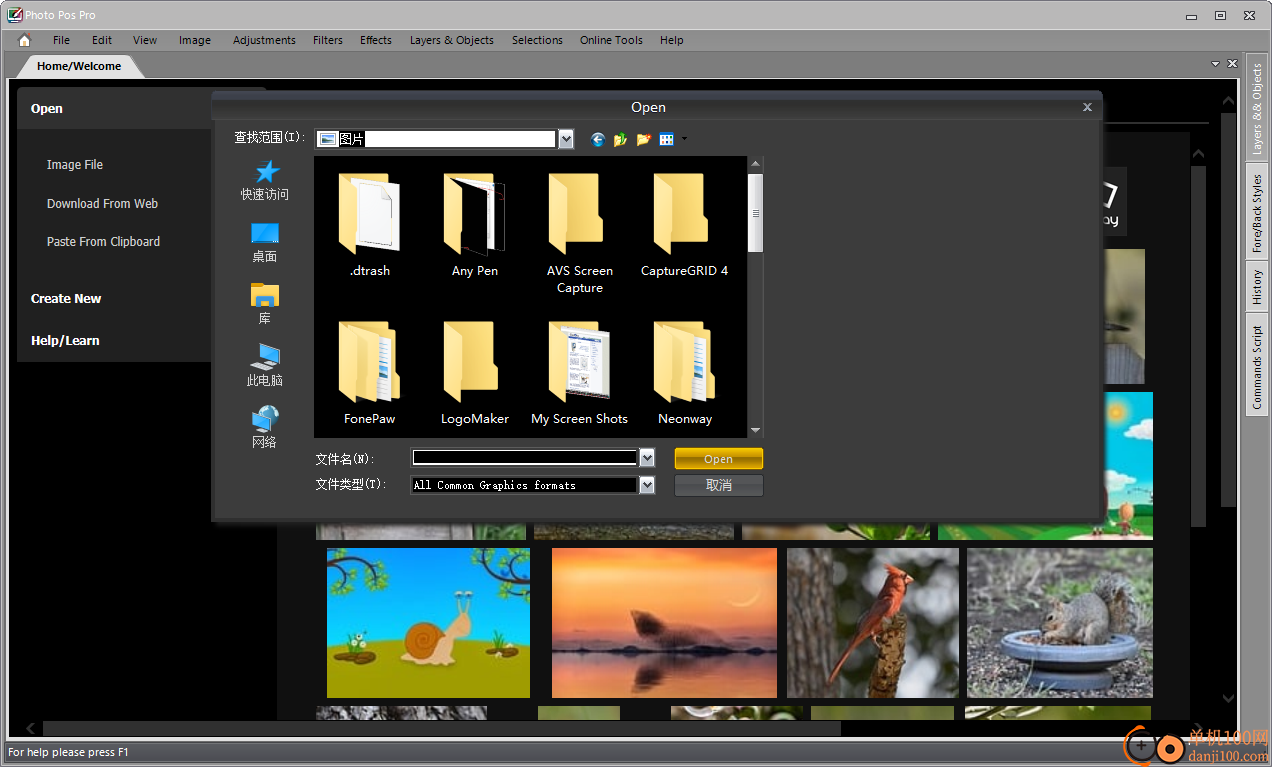Click Download From Web link
Screen dimensions: 1272x767
click(102, 203)
